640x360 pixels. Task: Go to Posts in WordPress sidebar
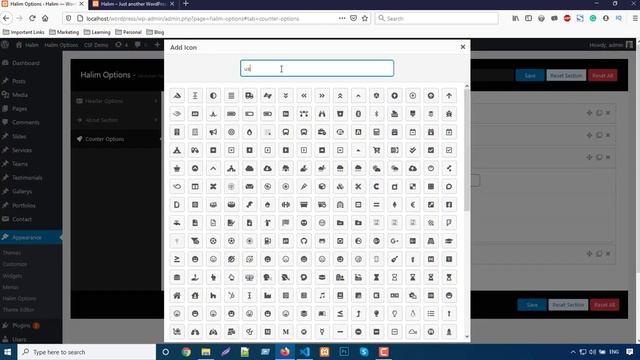click(18, 81)
